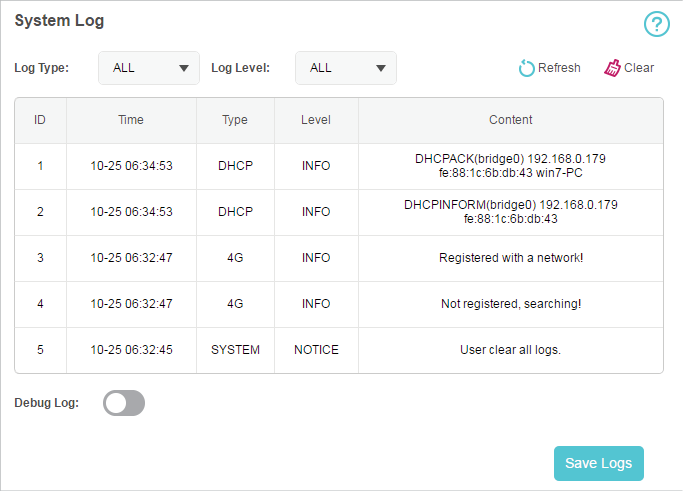Click the Refresh text link
Viewport: 683px width, 491px height.
coord(559,68)
